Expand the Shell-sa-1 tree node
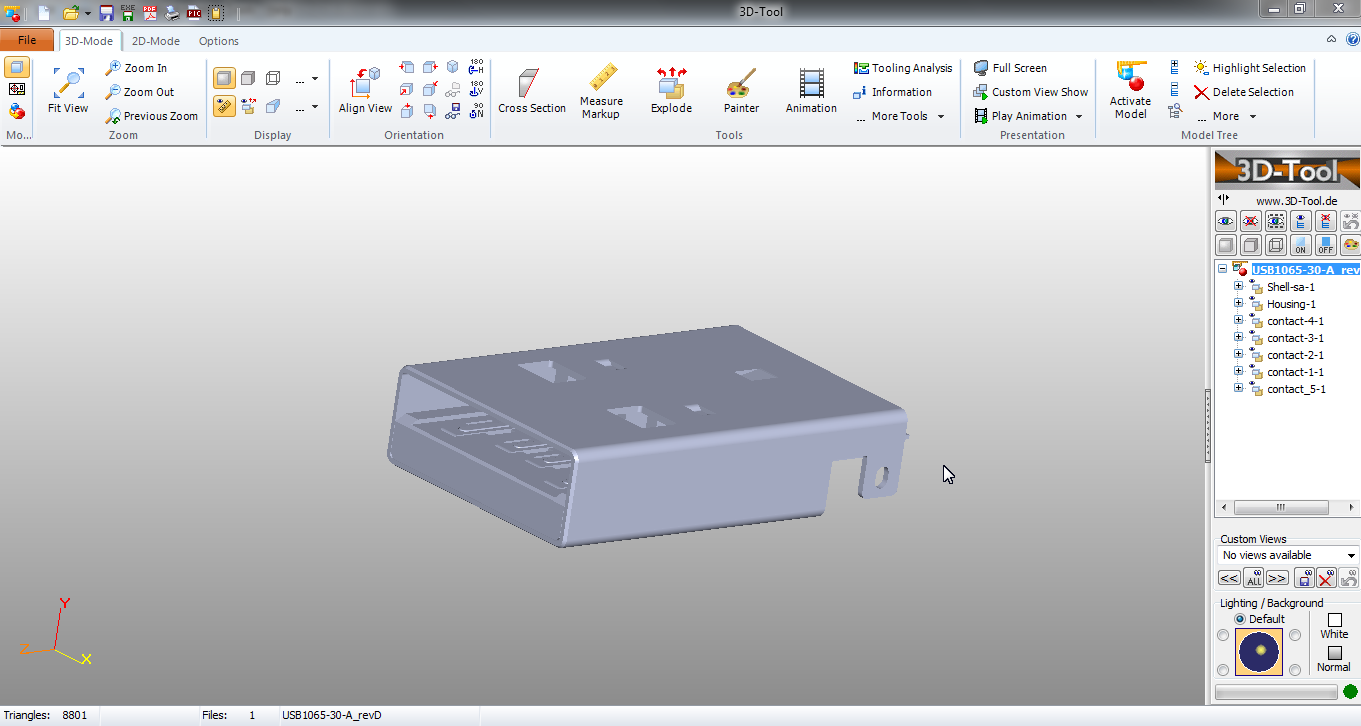Screen dimensions: 1361x726 pyautogui.click(x=1238, y=286)
